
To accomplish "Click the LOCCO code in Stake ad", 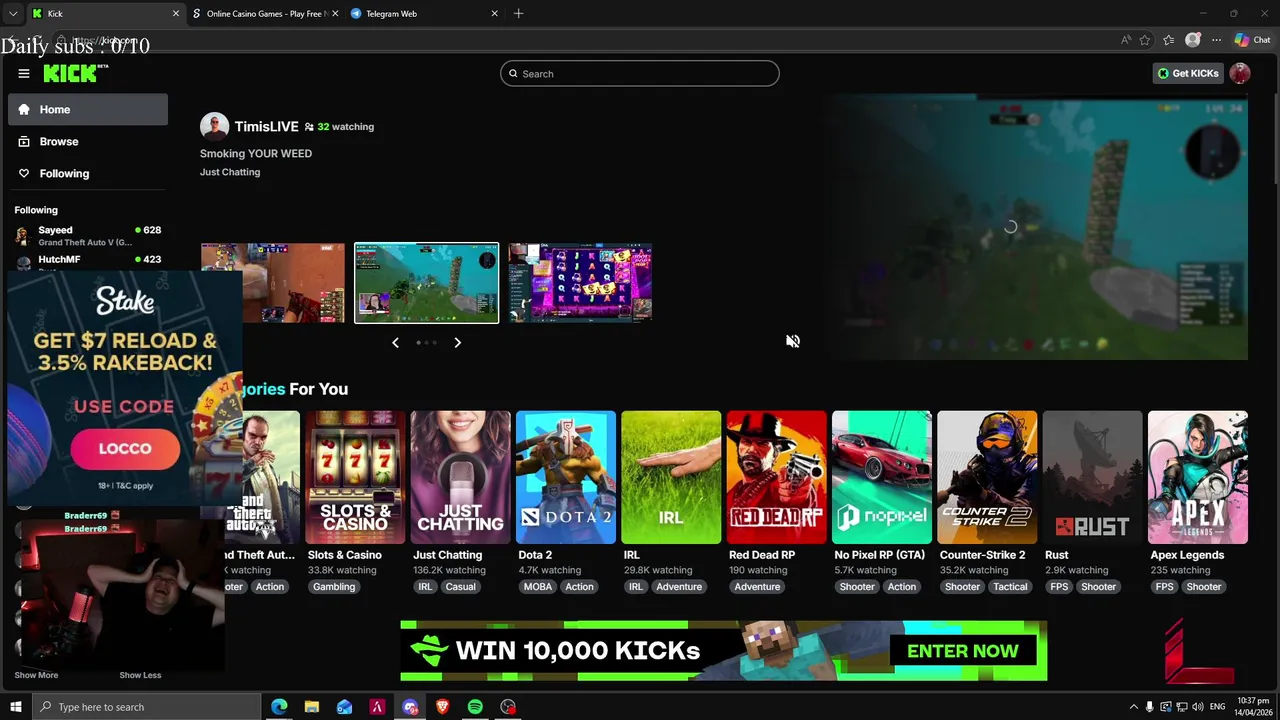I will point(125,449).
